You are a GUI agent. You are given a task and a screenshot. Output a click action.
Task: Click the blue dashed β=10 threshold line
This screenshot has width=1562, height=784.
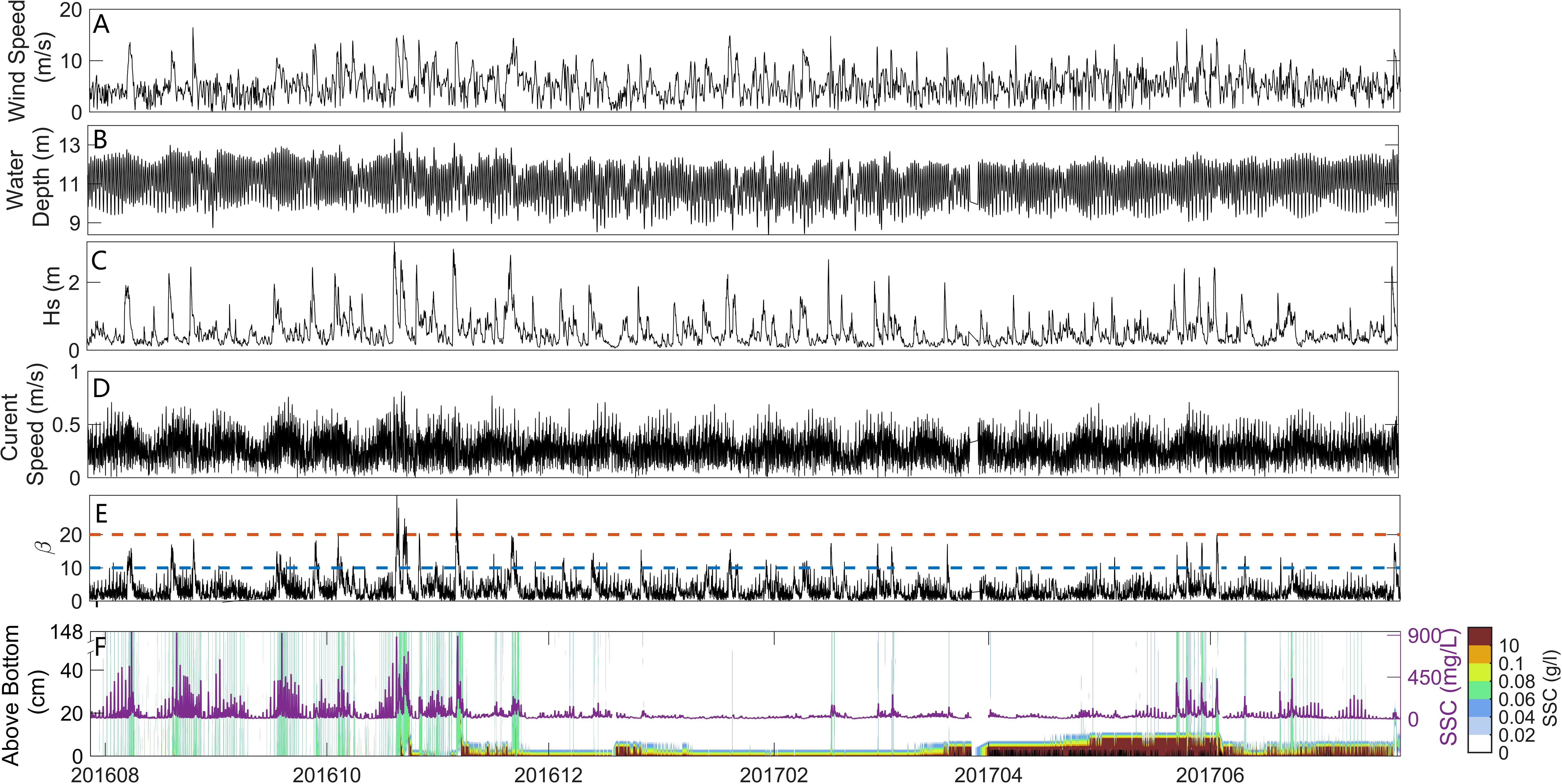pos(745,568)
